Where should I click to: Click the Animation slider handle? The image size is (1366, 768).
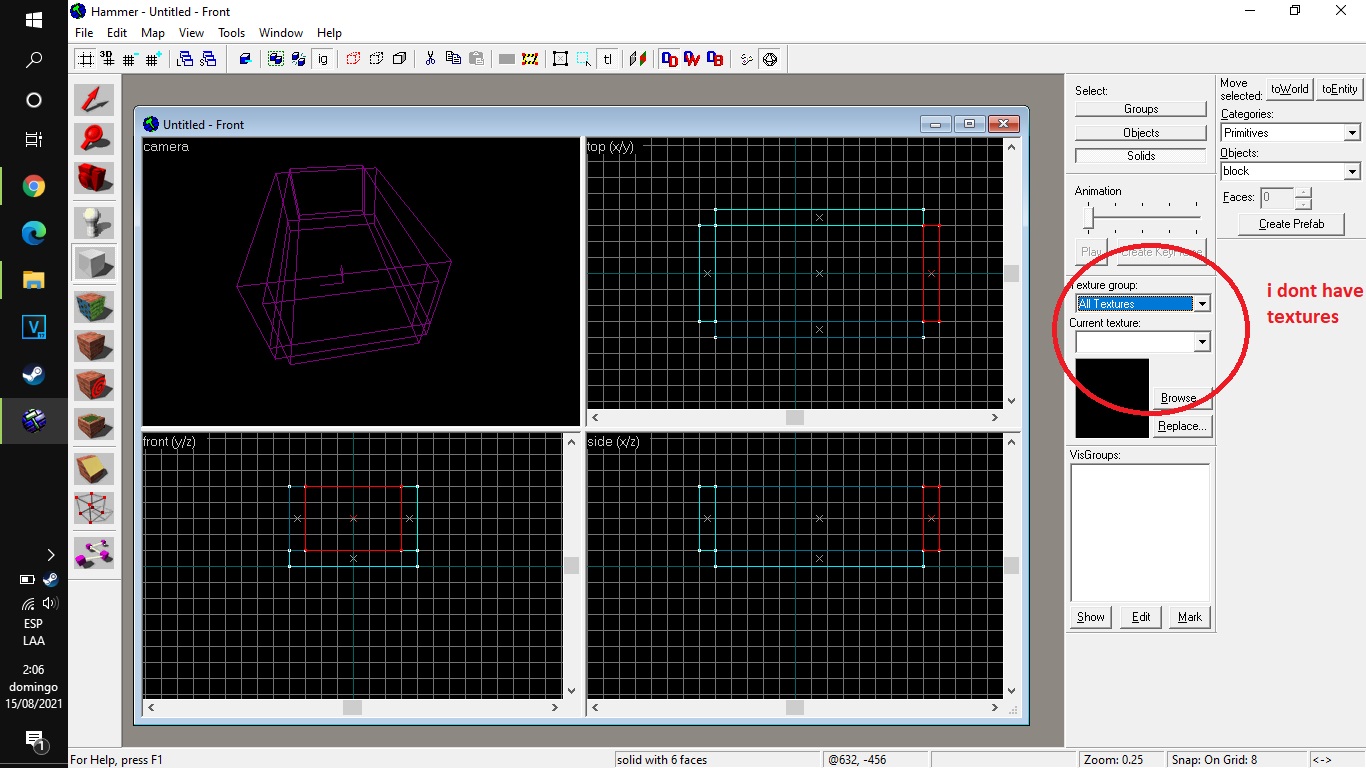1088,216
